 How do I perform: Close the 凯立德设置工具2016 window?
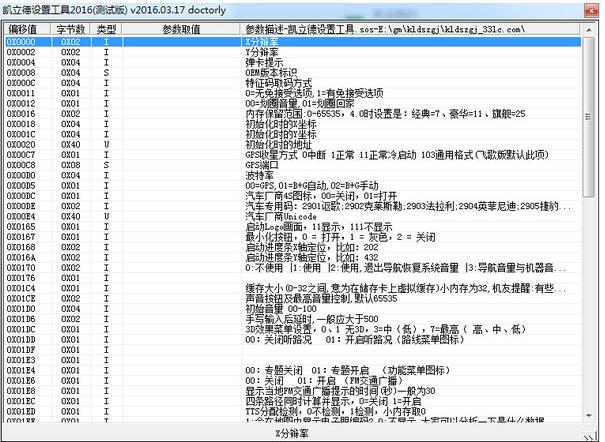pos(591,10)
